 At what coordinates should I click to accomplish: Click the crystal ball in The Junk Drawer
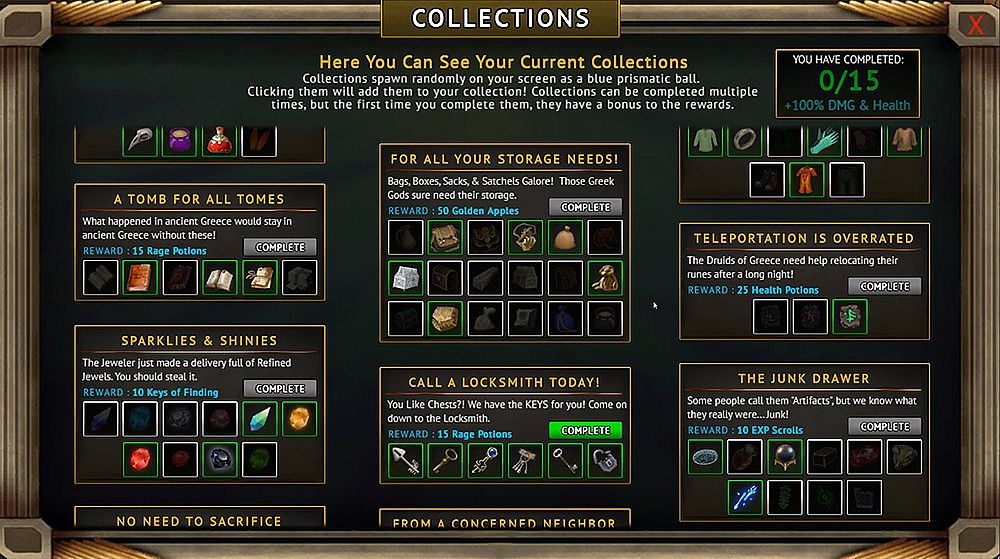784,456
